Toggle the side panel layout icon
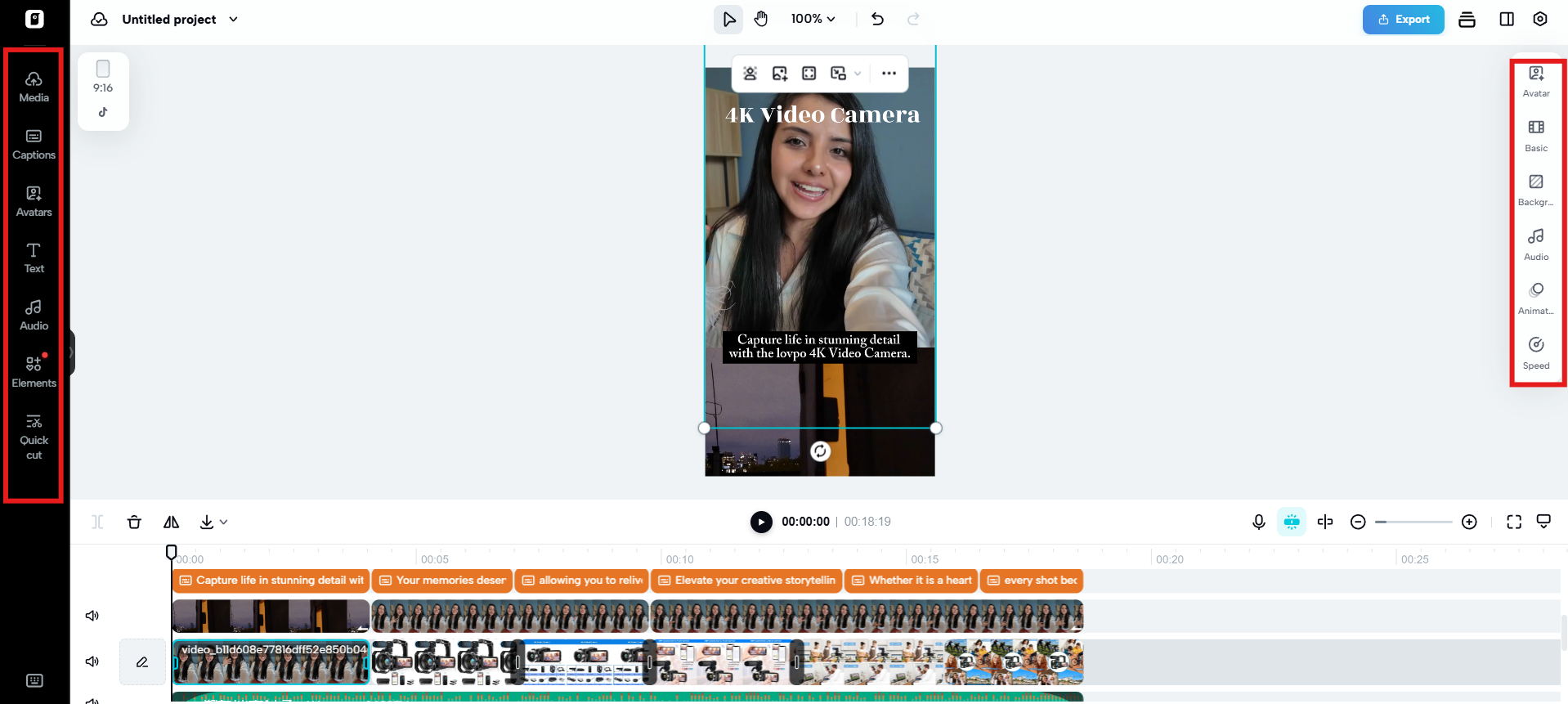The image size is (1568, 704). pos(1507,19)
